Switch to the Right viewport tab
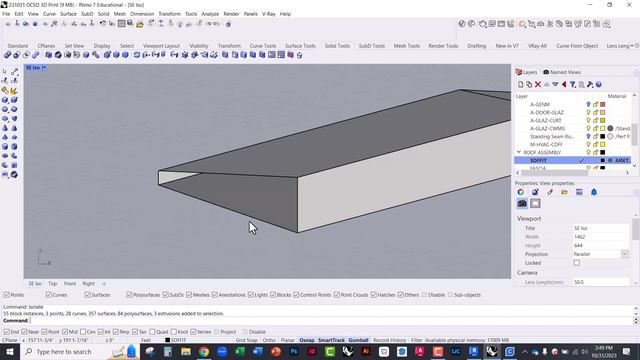 click(x=89, y=283)
